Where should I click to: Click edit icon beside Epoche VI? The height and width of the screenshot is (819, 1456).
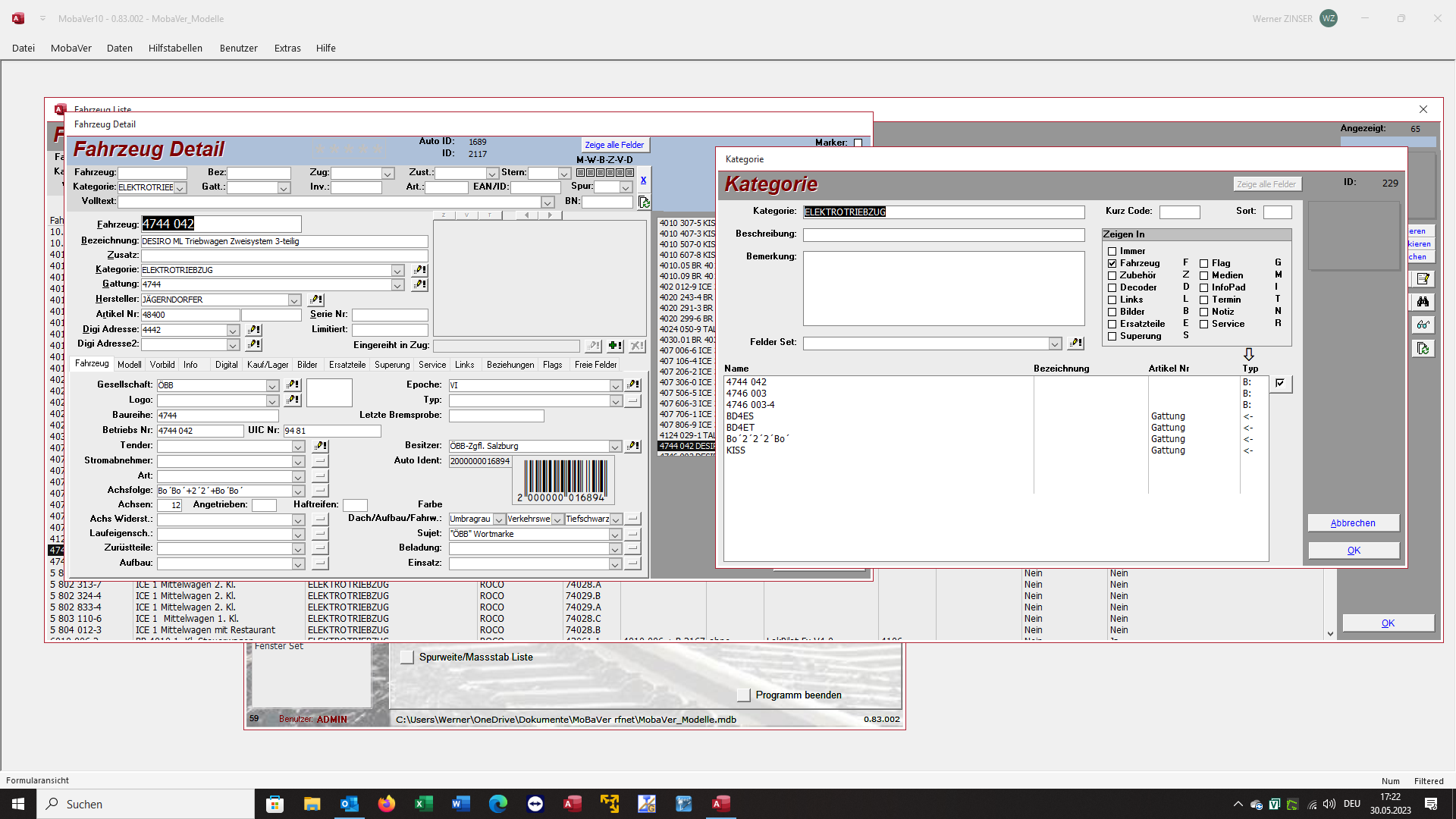coord(632,385)
